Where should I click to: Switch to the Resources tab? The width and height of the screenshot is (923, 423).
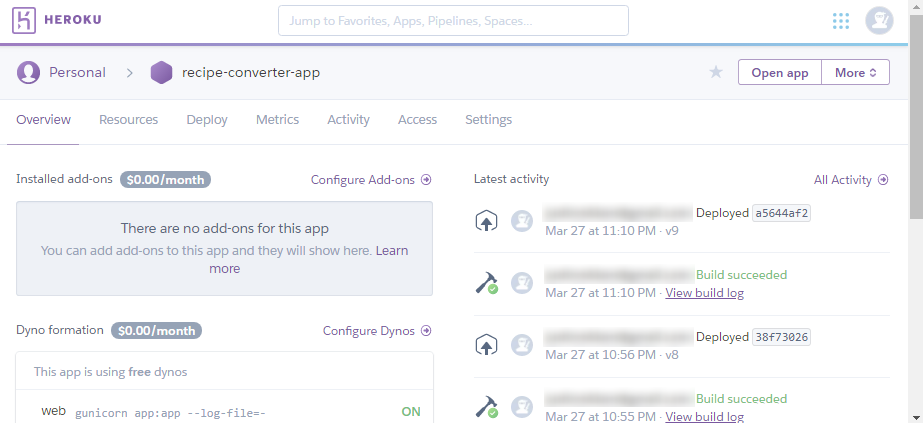(x=128, y=119)
